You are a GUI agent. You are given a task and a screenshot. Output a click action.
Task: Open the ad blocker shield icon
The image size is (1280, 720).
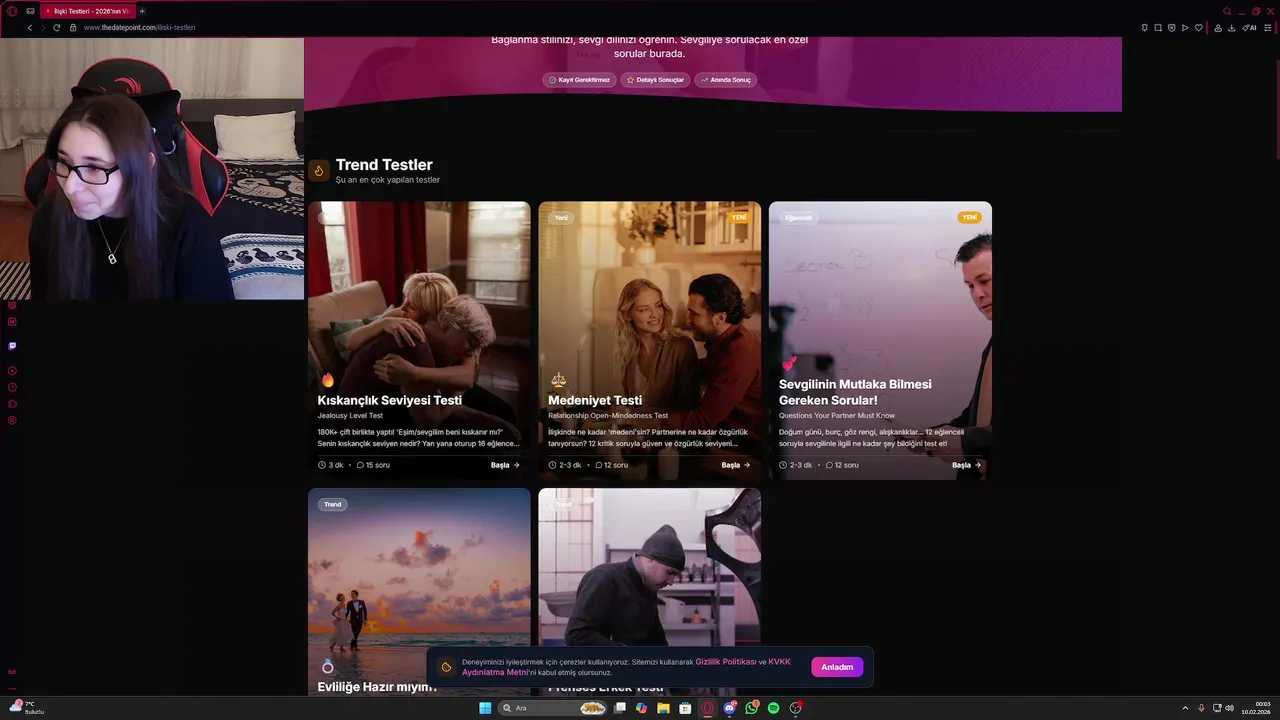click(1171, 27)
